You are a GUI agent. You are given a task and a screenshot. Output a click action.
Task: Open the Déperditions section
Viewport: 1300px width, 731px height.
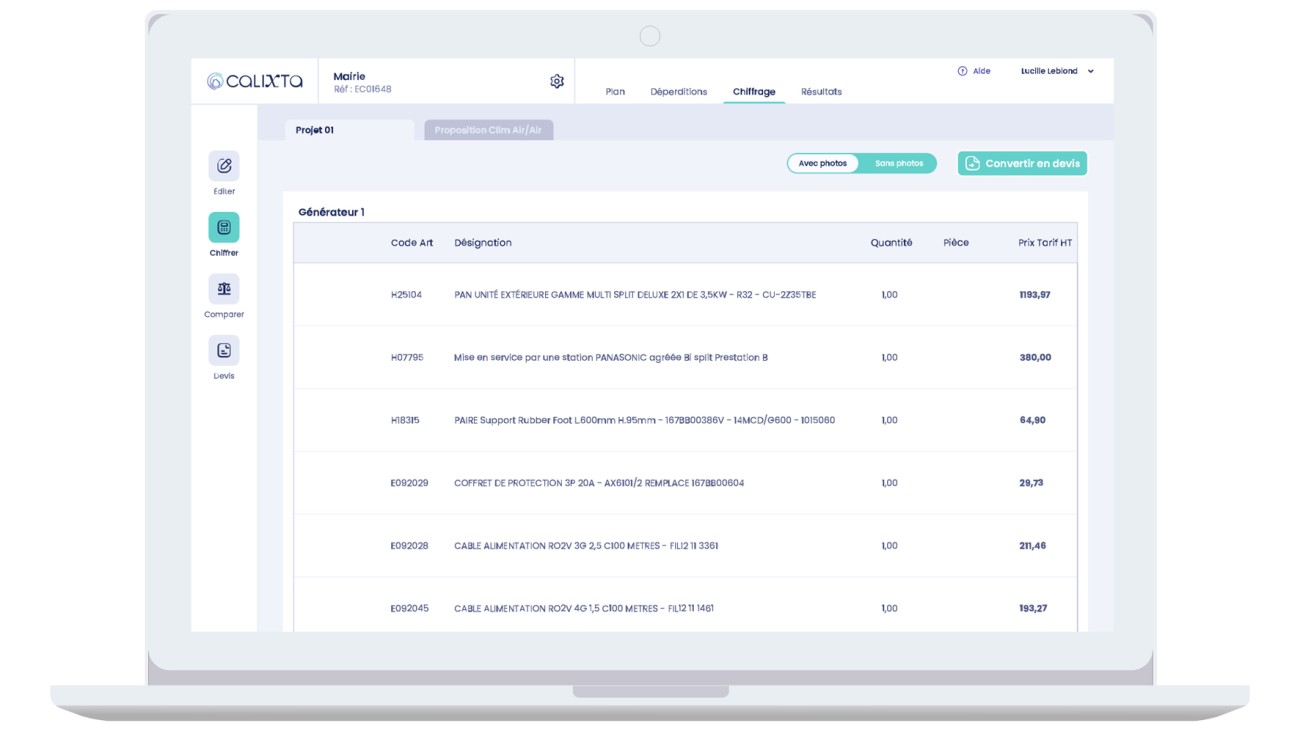point(677,91)
